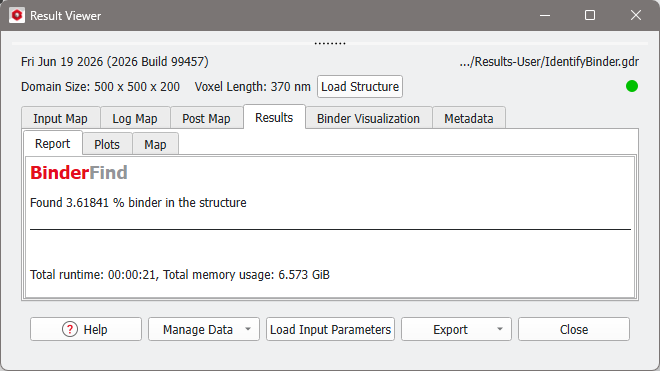This screenshot has width=660, height=371.
Task: Switch to the Log Map tab
Action: point(135,118)
